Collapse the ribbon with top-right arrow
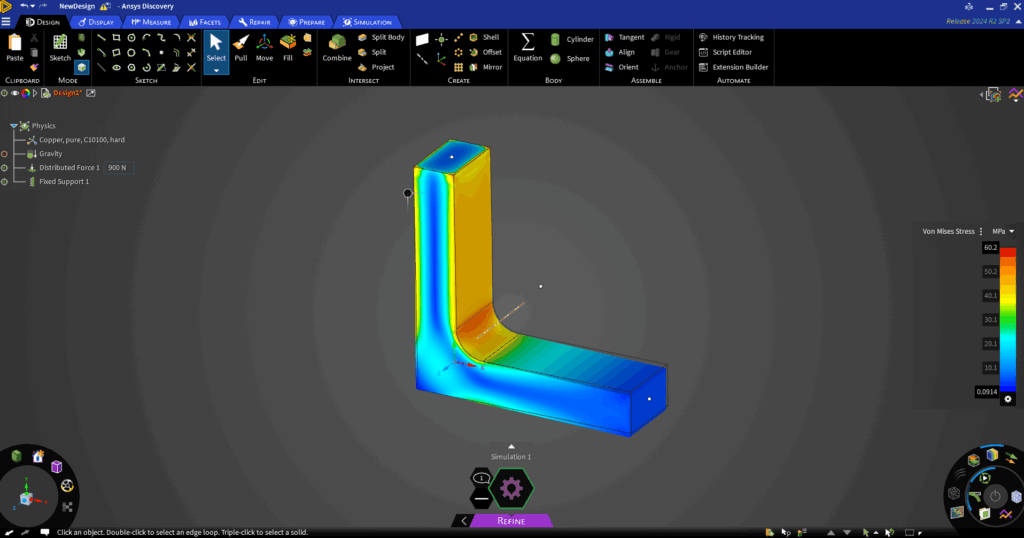 point(1018,22)
